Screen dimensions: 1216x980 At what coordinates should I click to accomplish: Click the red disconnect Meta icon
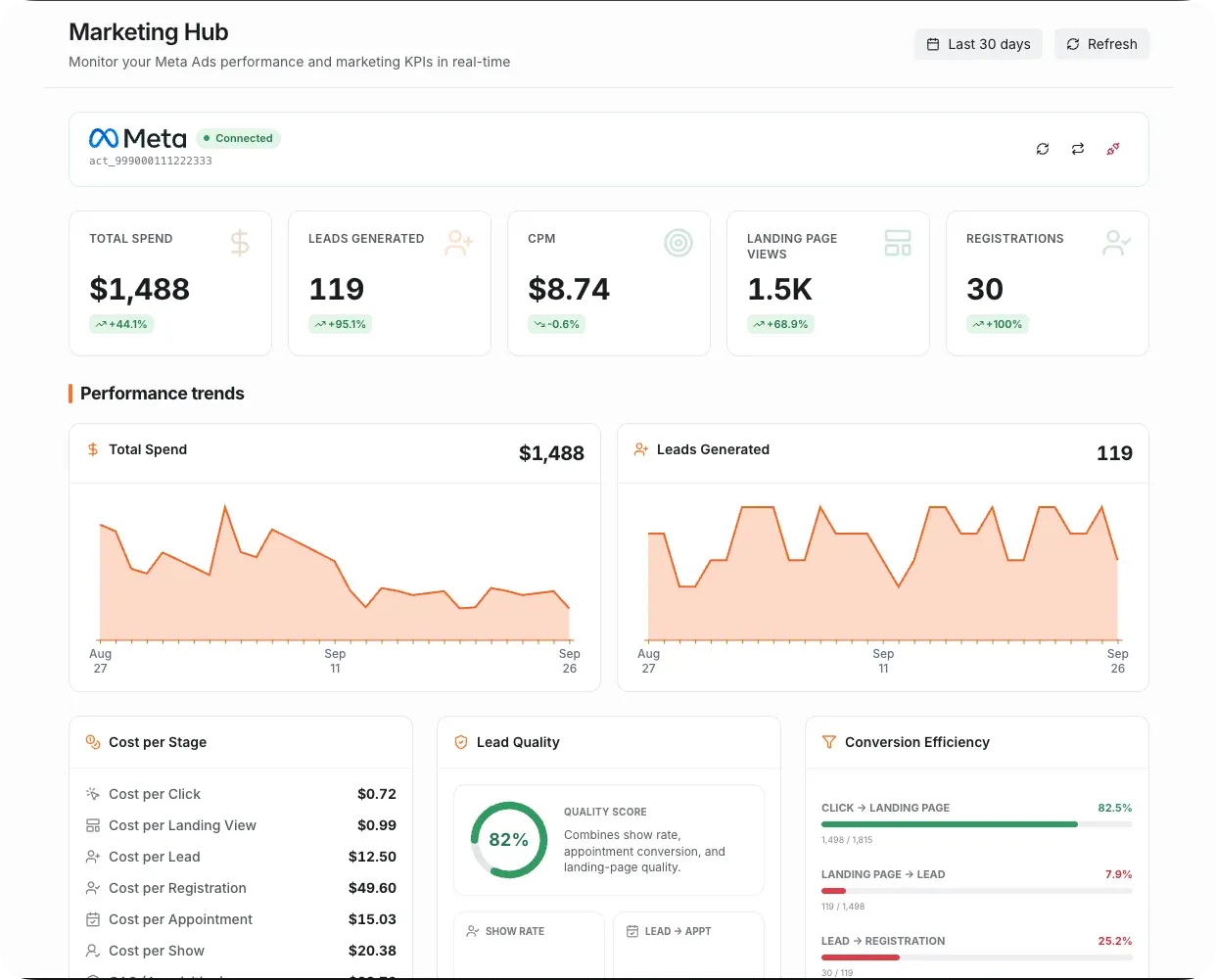pos(1113,149)
